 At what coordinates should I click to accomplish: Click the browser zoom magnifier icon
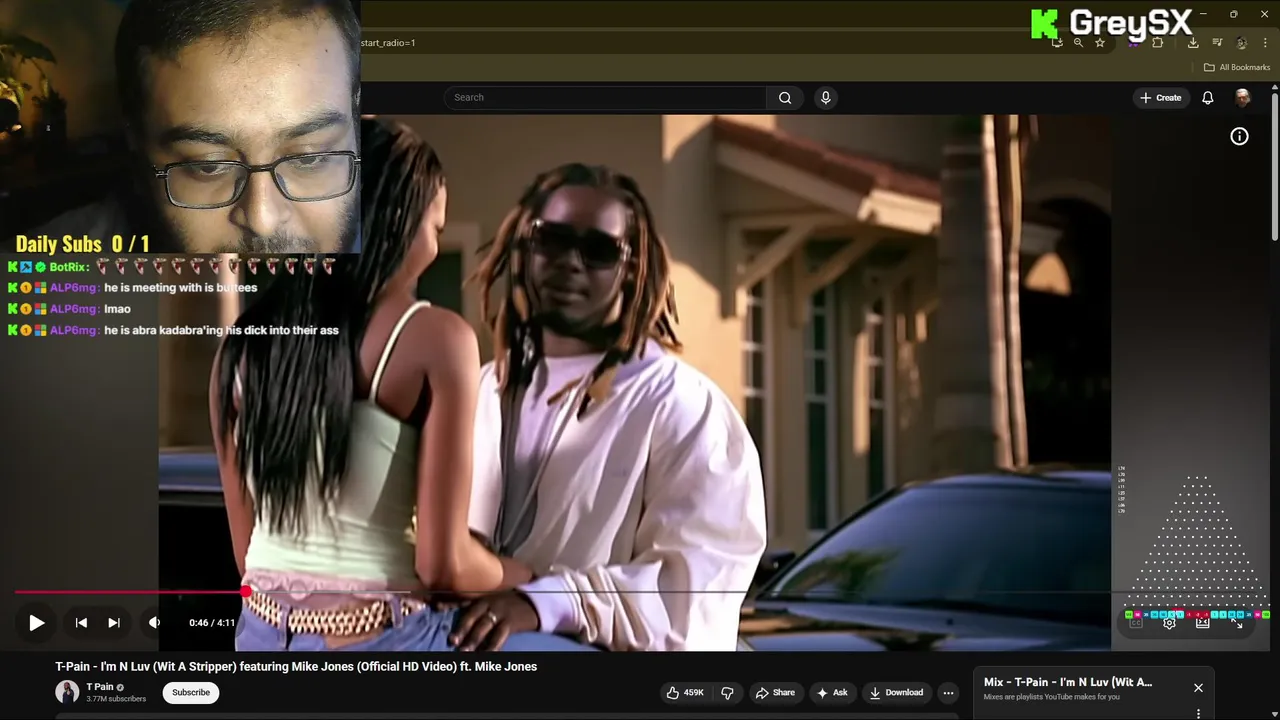coord(1078,43)
